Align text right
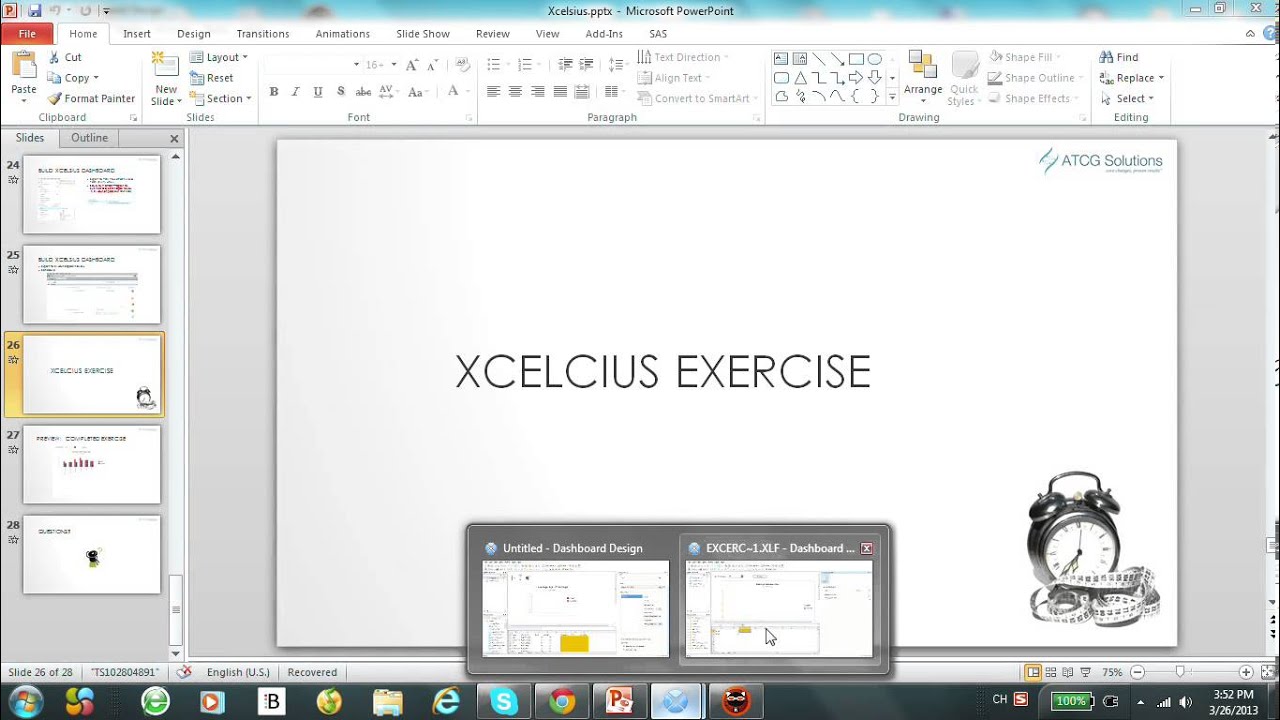 (537, 91)
